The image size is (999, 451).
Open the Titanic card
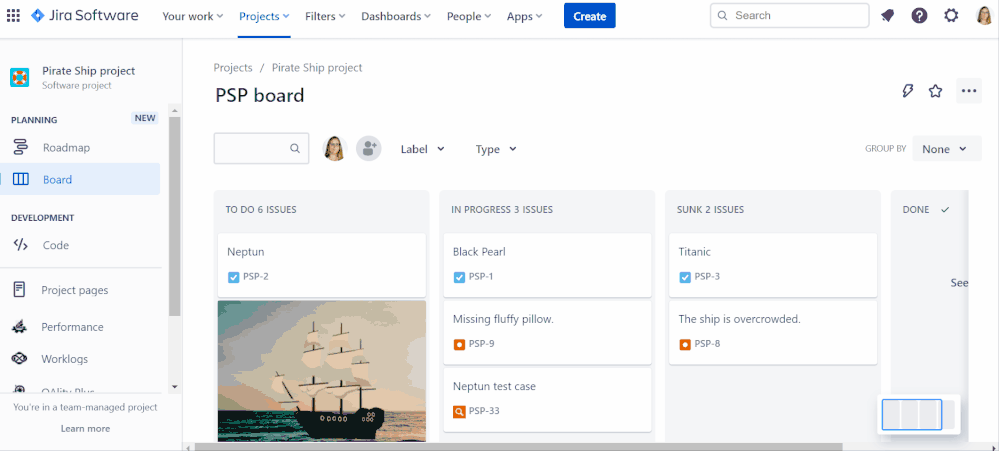pos(773,265)
